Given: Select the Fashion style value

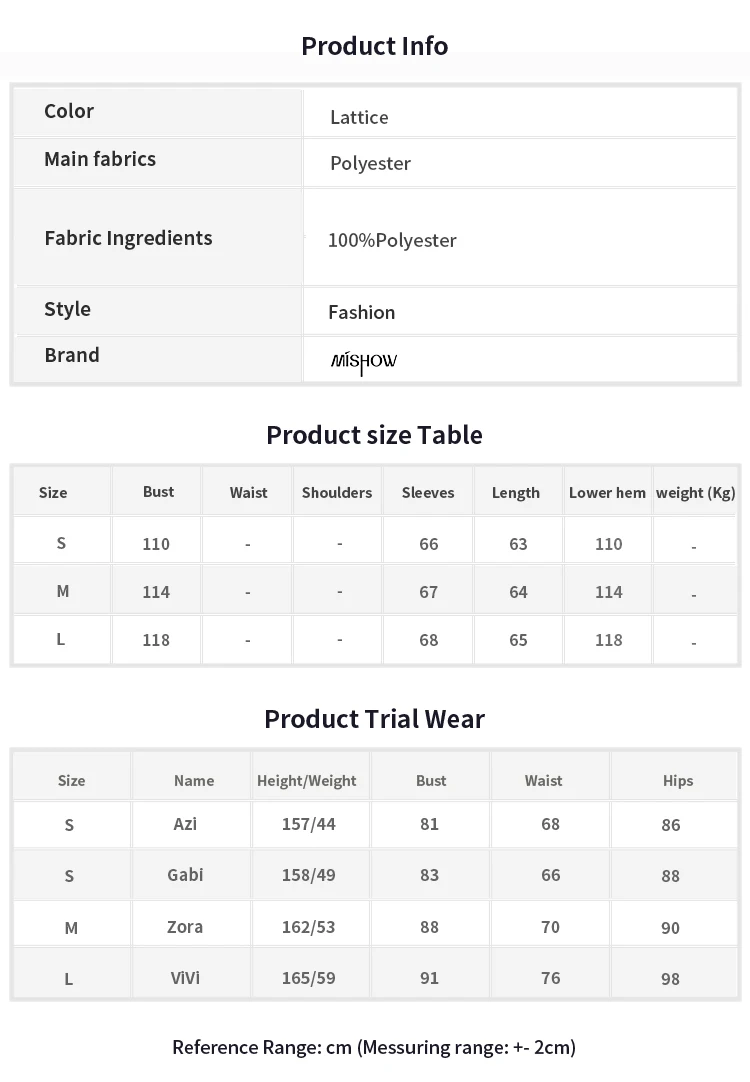Looking at the screenshot, I should (x=362, y=313).
